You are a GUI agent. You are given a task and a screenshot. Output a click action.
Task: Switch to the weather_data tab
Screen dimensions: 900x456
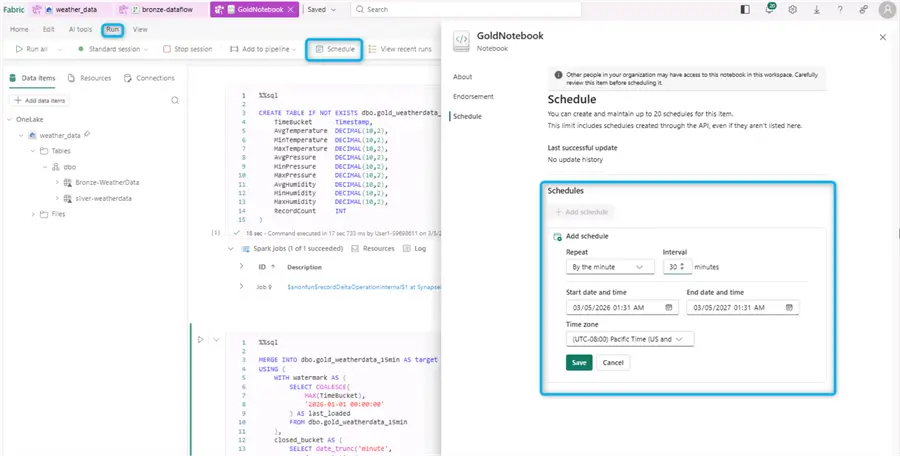(x=69, y=9)
